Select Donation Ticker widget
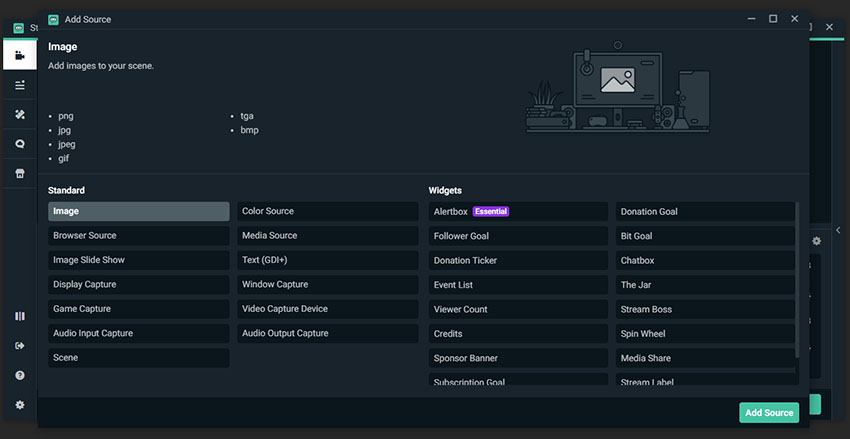Image resolution: width=850 pixels, height=439 pixels. tap(518, 260)
